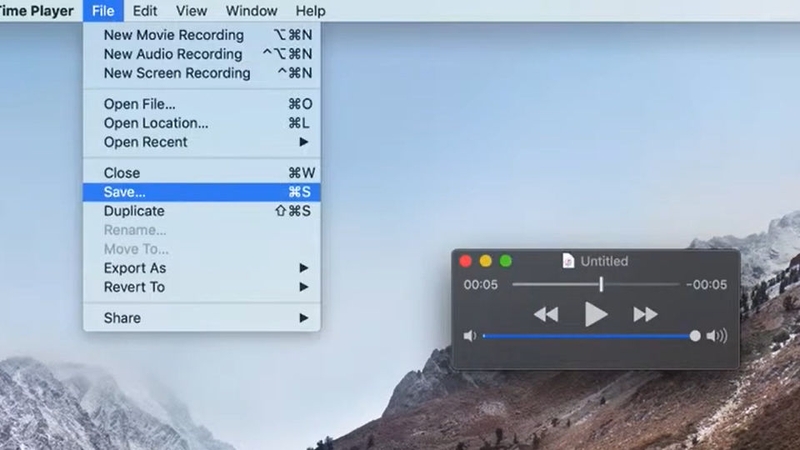This screenshot has width=800, height=450.
Task: Click the elapsed time 00:05 label
Action: pyautogui.click(x=481, y=285)
